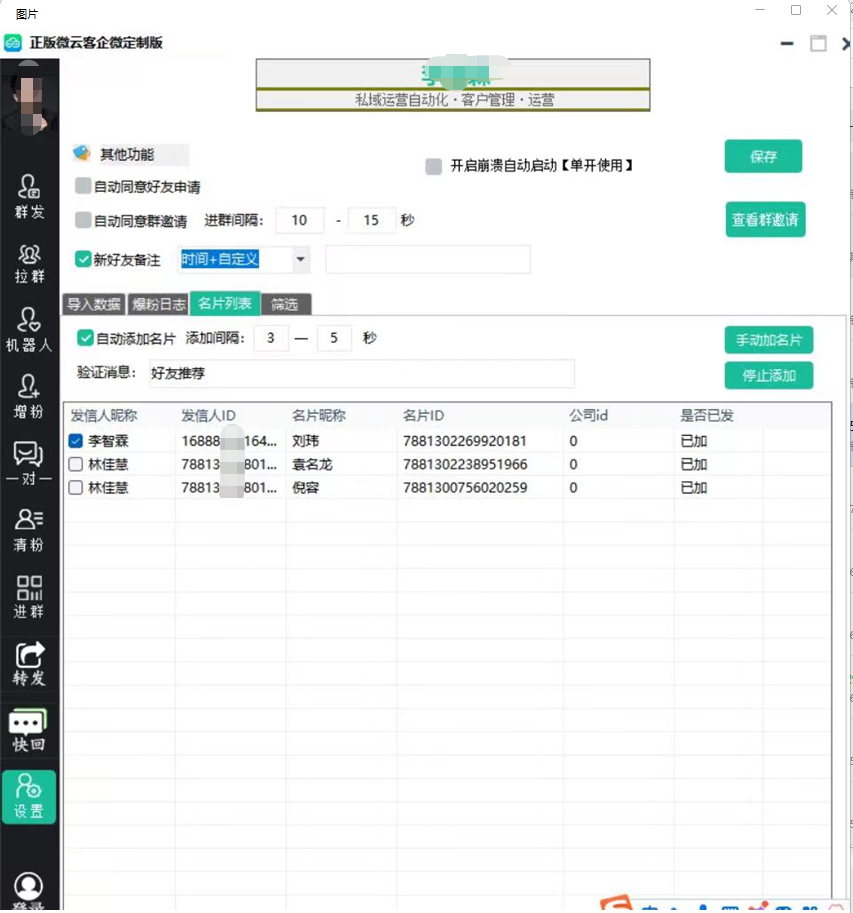Enable 自动同意好友申请 checkbox

[x=84, y=186]
